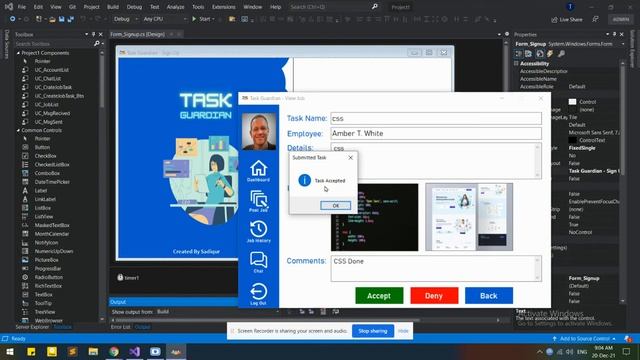The height and width of the screenshot is (360, 640).
Task: Select the RadioButton control in Toolbox
Action: pyautogui.click(x=49, y=277)
